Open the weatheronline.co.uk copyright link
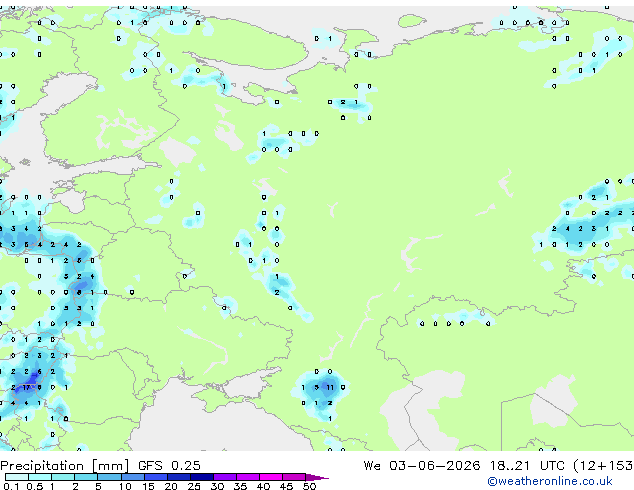Image resolution: width=634 pixels, height=490 pixels. pyautogui.click(x=550, y=481)
